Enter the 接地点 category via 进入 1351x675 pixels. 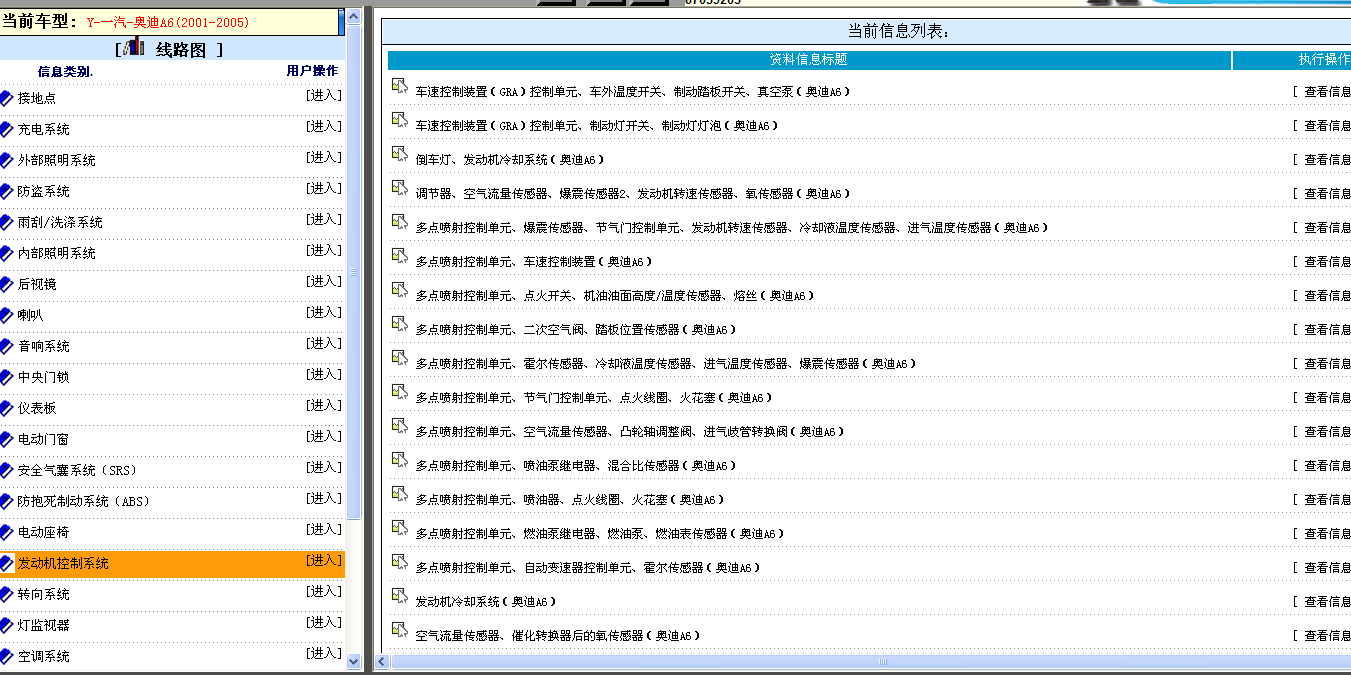tap(324, 96)
